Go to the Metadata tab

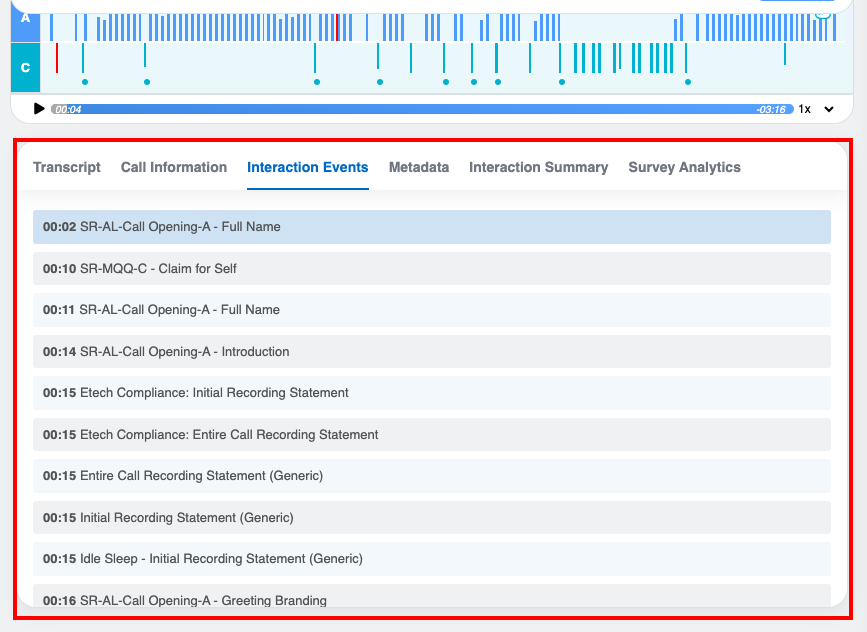tap(419, 167)
